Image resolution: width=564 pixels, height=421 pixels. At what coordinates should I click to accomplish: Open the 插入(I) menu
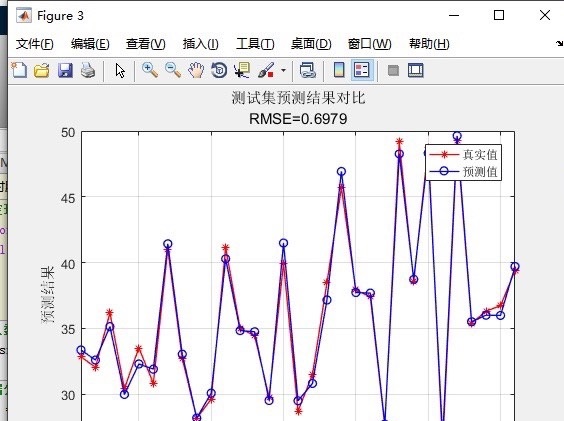click(200, 44)
